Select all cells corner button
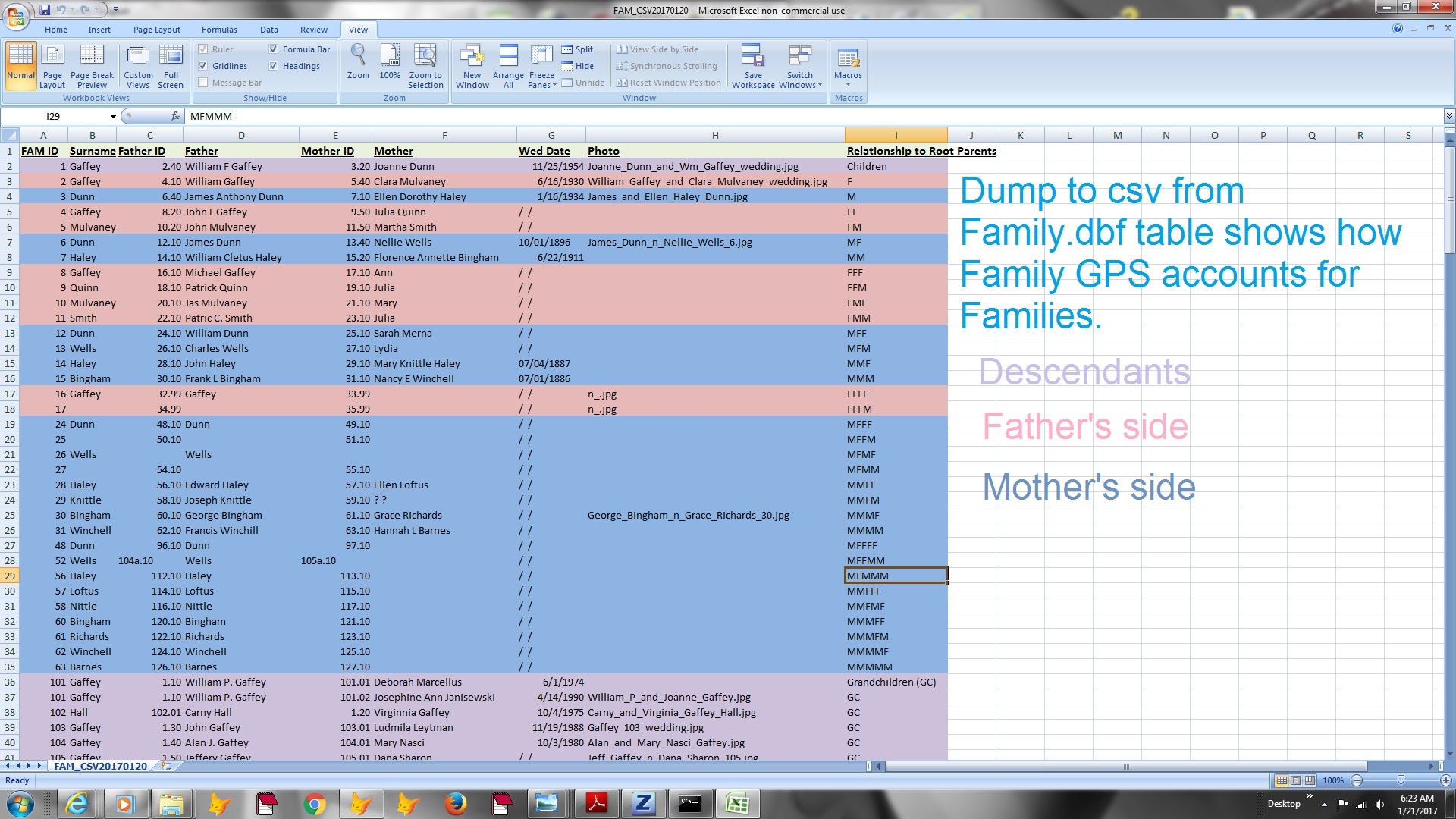Screen dimensions: 1456x819 click(9, 135)
